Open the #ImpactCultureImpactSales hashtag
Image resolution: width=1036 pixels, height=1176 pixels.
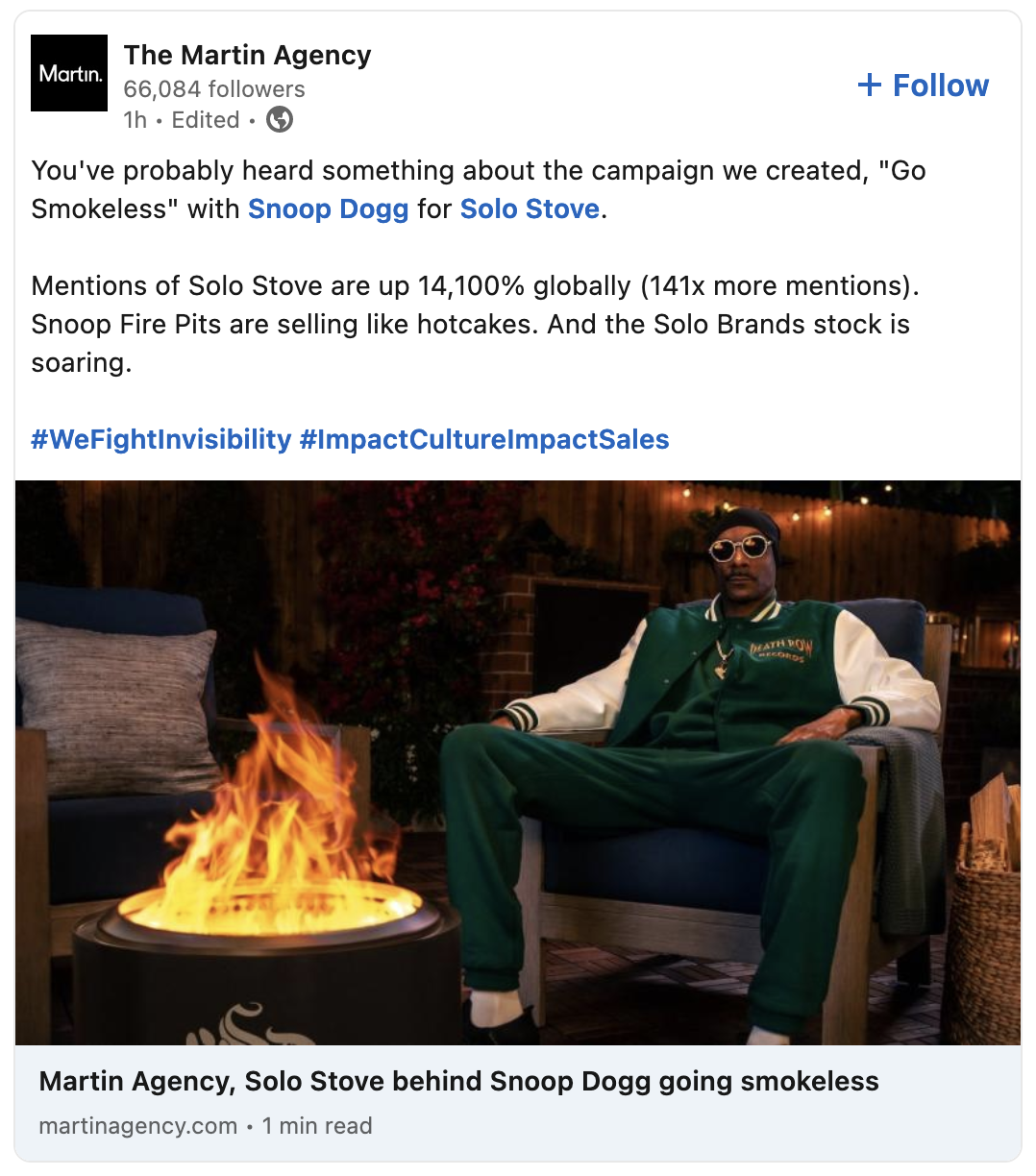[484, 440]
